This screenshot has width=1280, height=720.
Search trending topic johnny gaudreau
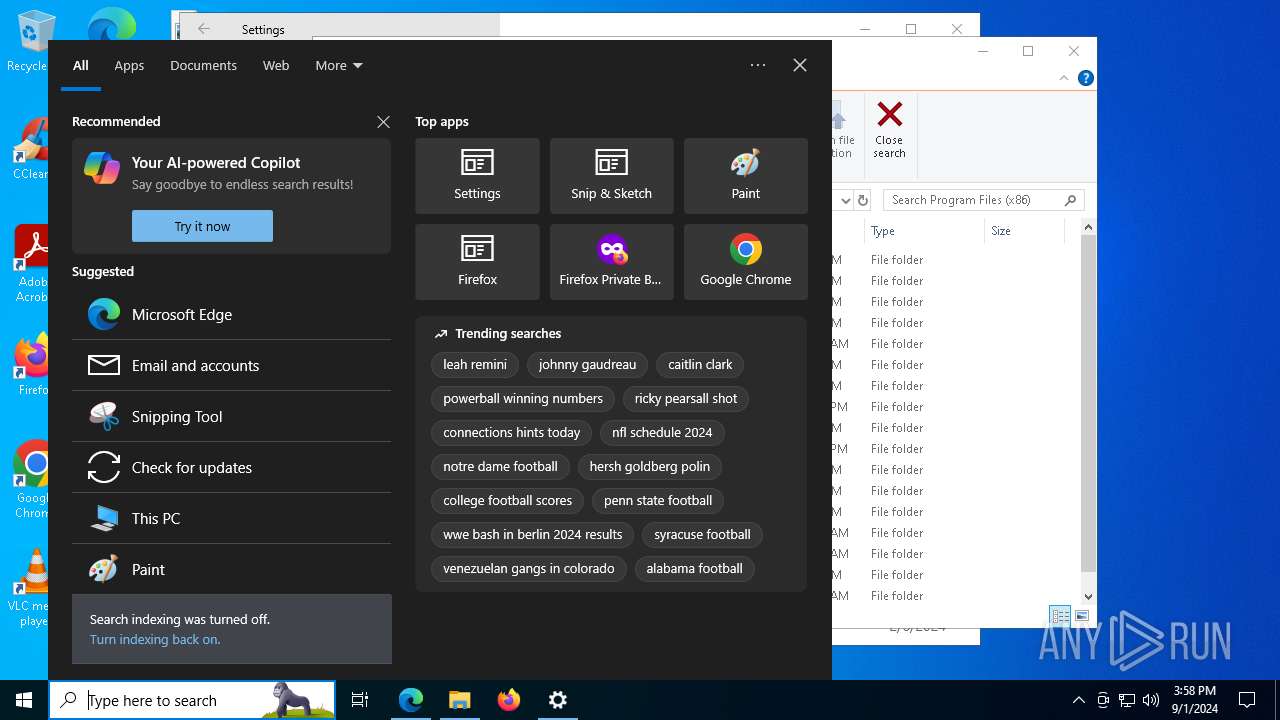click(587, 364)
